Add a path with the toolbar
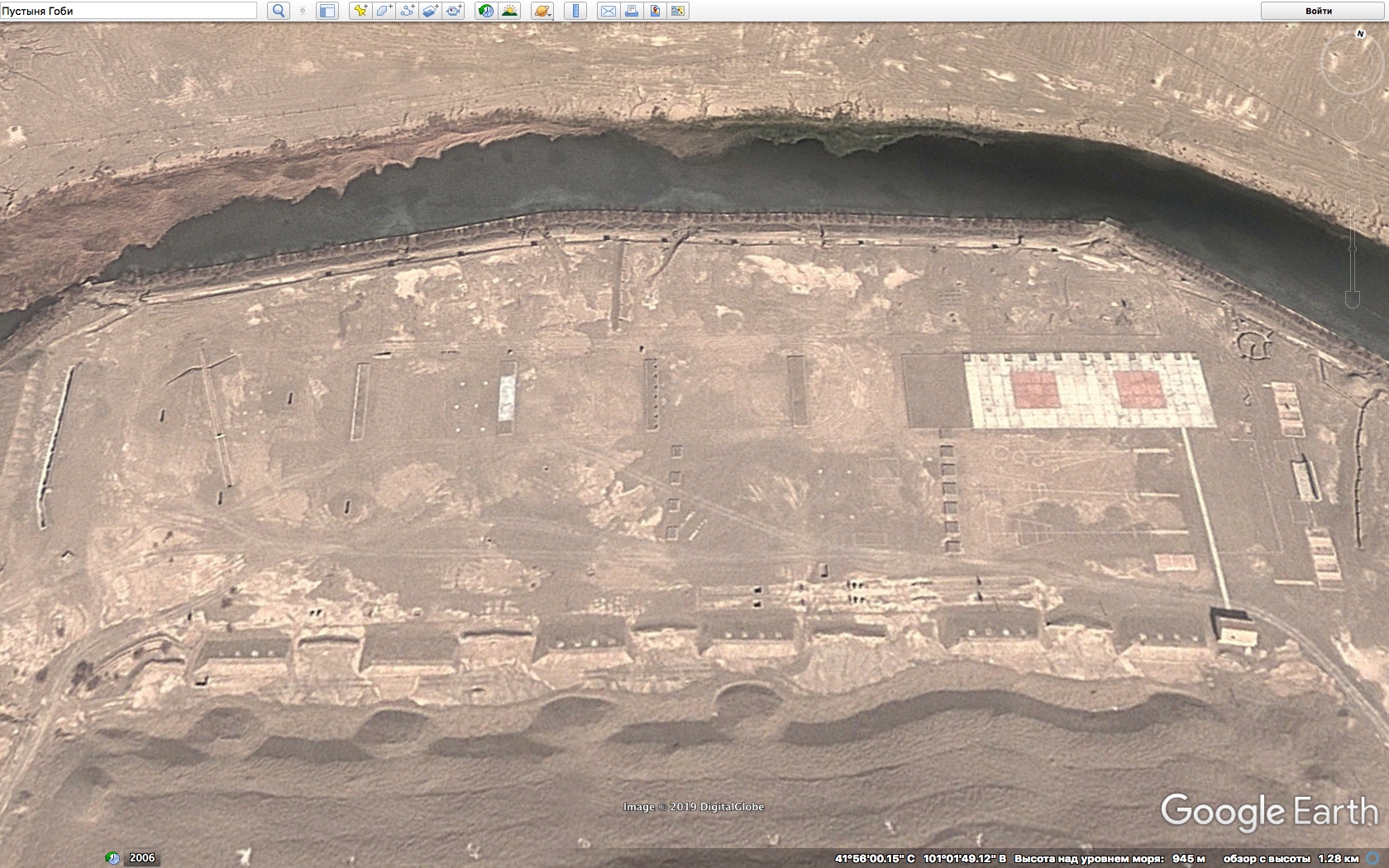This screenshot has width=1389, height=868. pyautogui.click(x=407, y=11)
